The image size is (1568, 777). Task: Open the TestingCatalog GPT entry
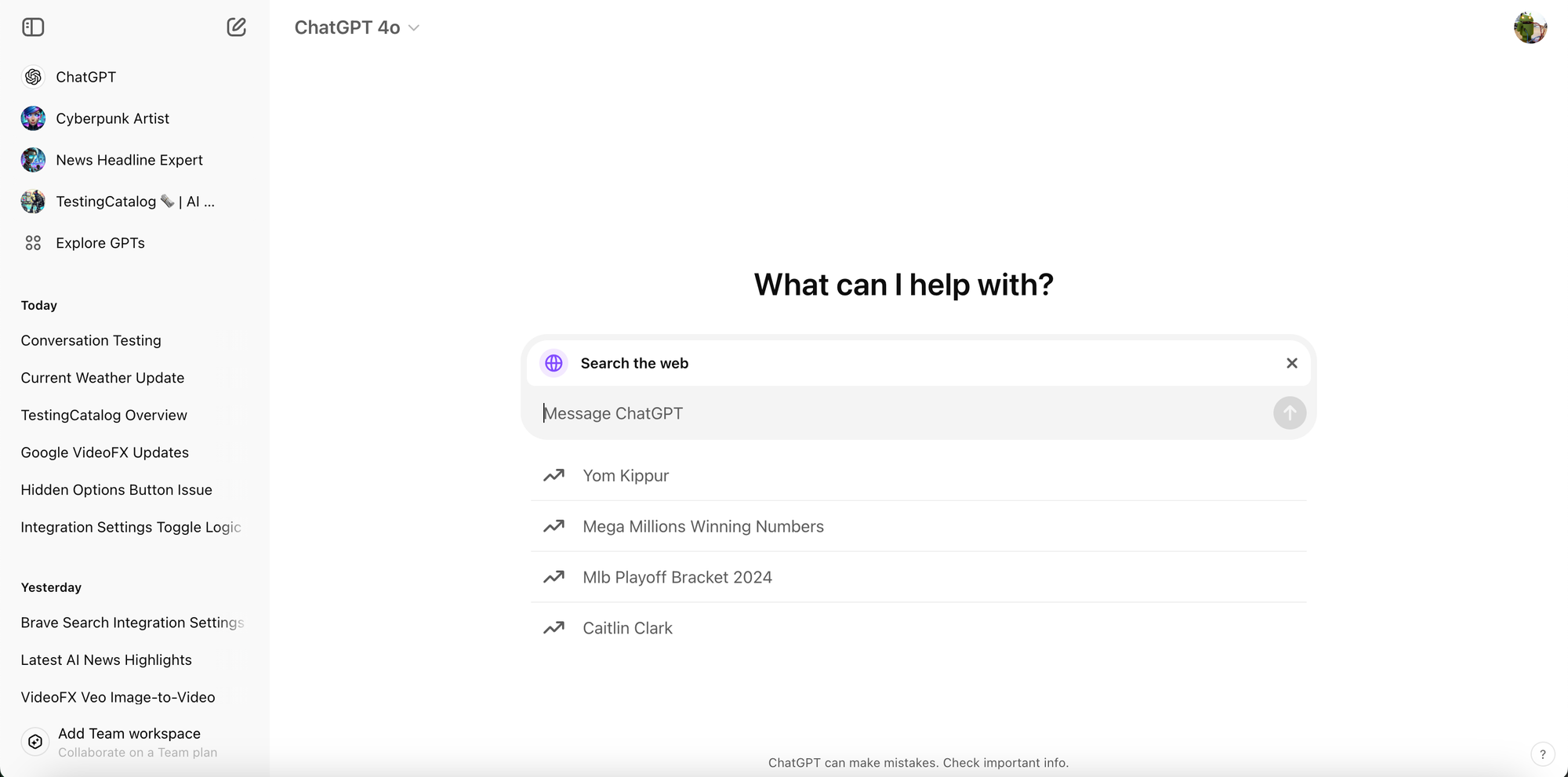pyautogui.click(x=134, y=202)
